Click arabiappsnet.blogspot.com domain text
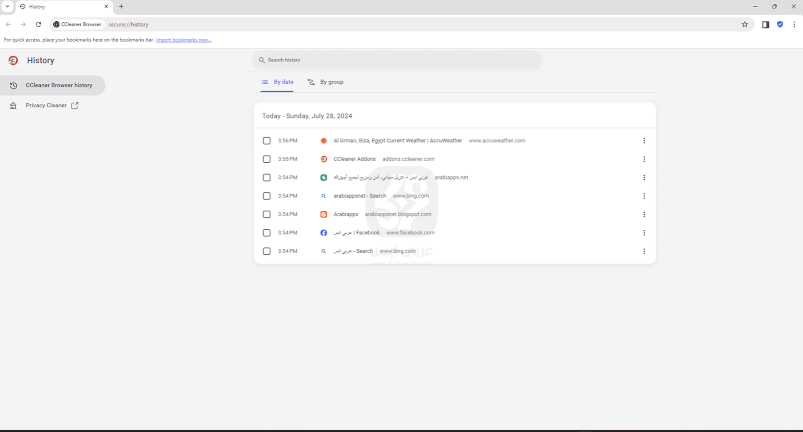This screenshot has height=432, width=803. coord(398,214)
